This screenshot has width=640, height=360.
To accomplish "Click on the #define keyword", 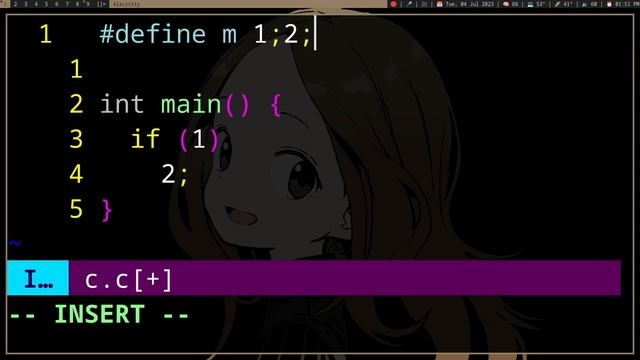I will 153,34.
